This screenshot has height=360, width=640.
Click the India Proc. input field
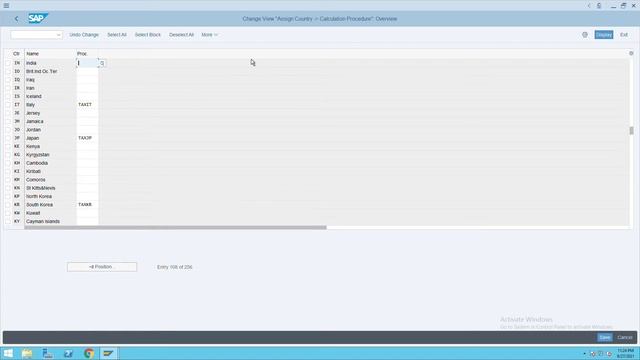(x=88, y=63)
